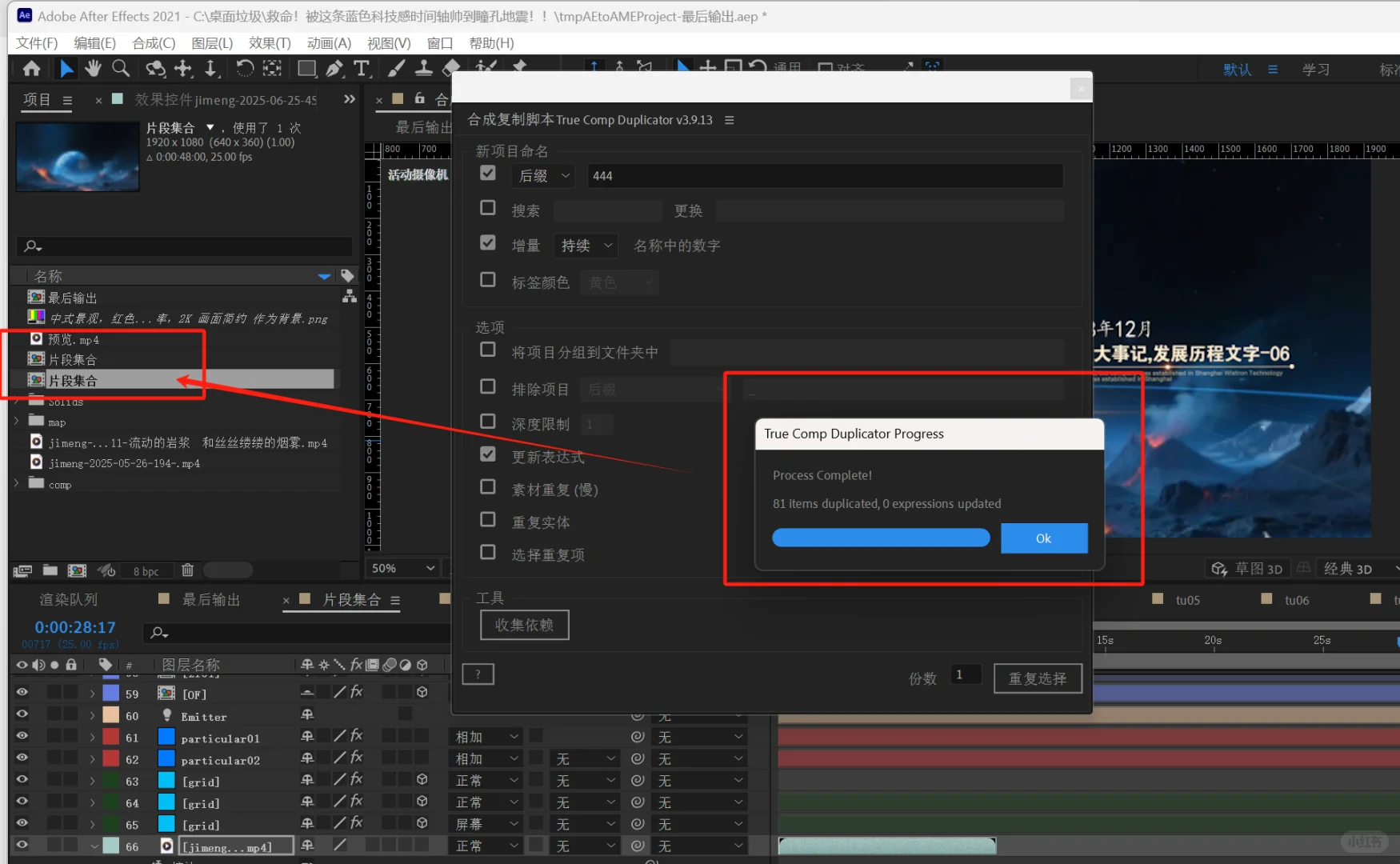Show hidden panel tabs with double chevron

click(350, 99)
